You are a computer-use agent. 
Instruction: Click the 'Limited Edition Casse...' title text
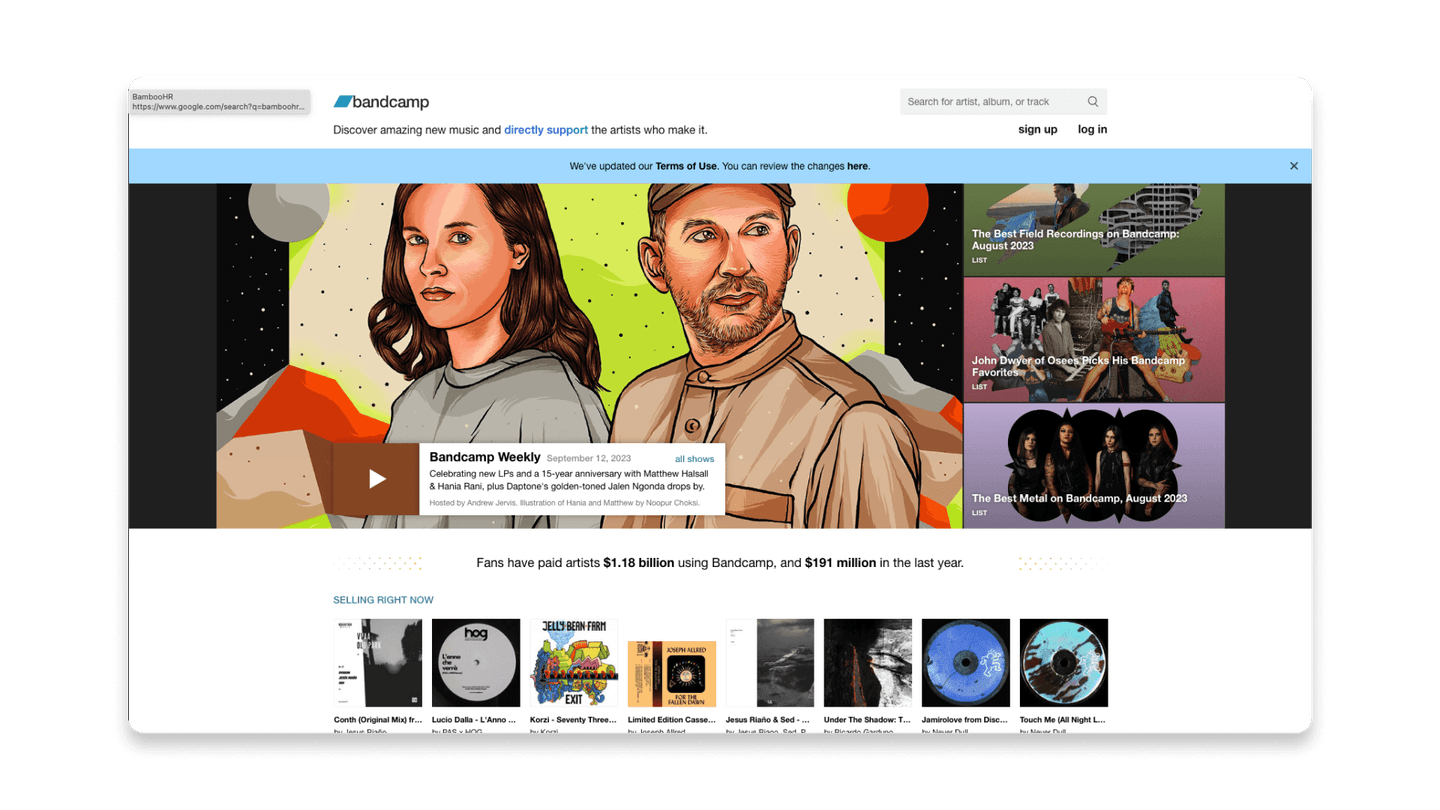click(671, 720)
